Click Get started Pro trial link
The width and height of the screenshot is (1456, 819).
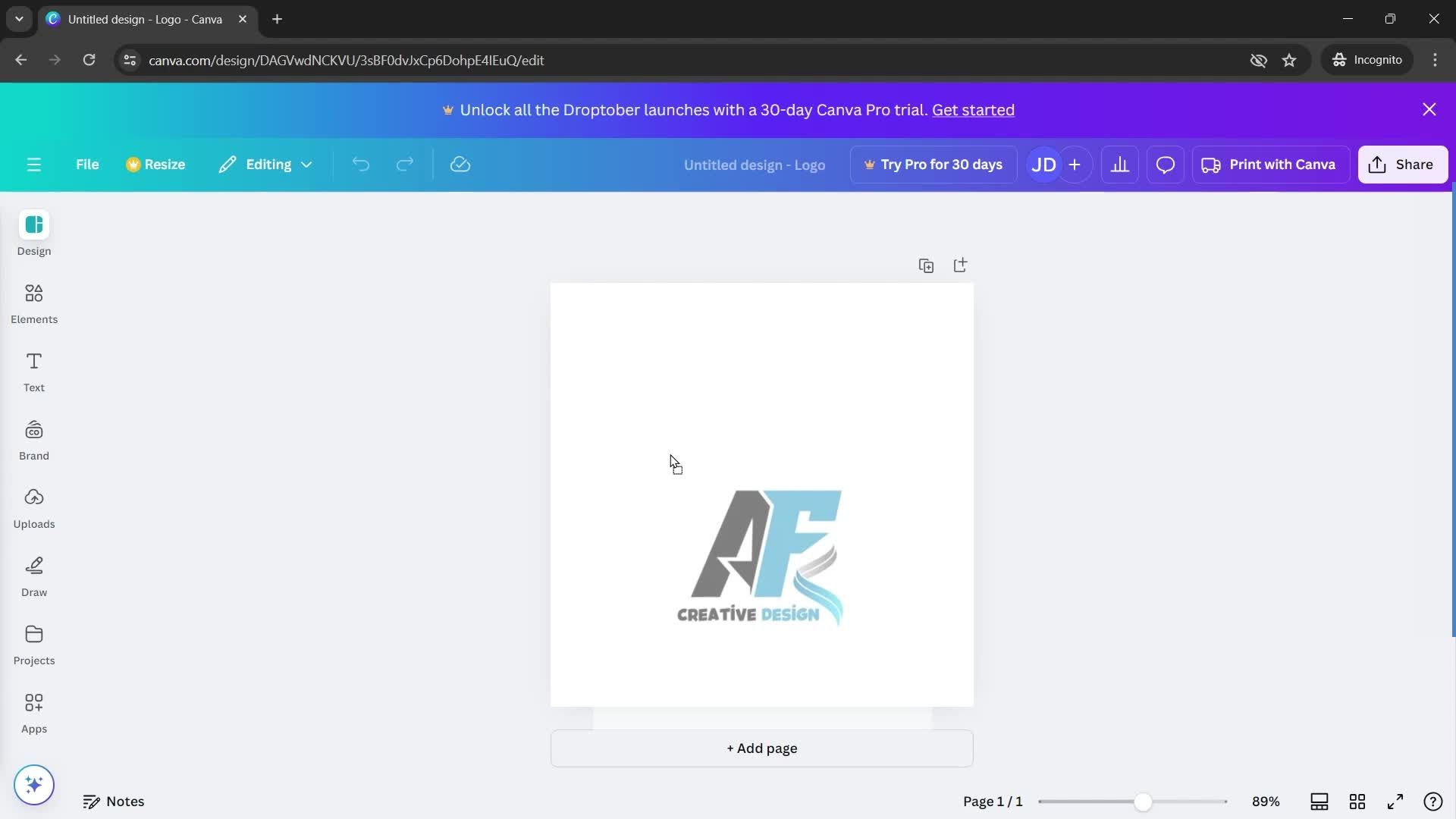click(x=972, y=110)
